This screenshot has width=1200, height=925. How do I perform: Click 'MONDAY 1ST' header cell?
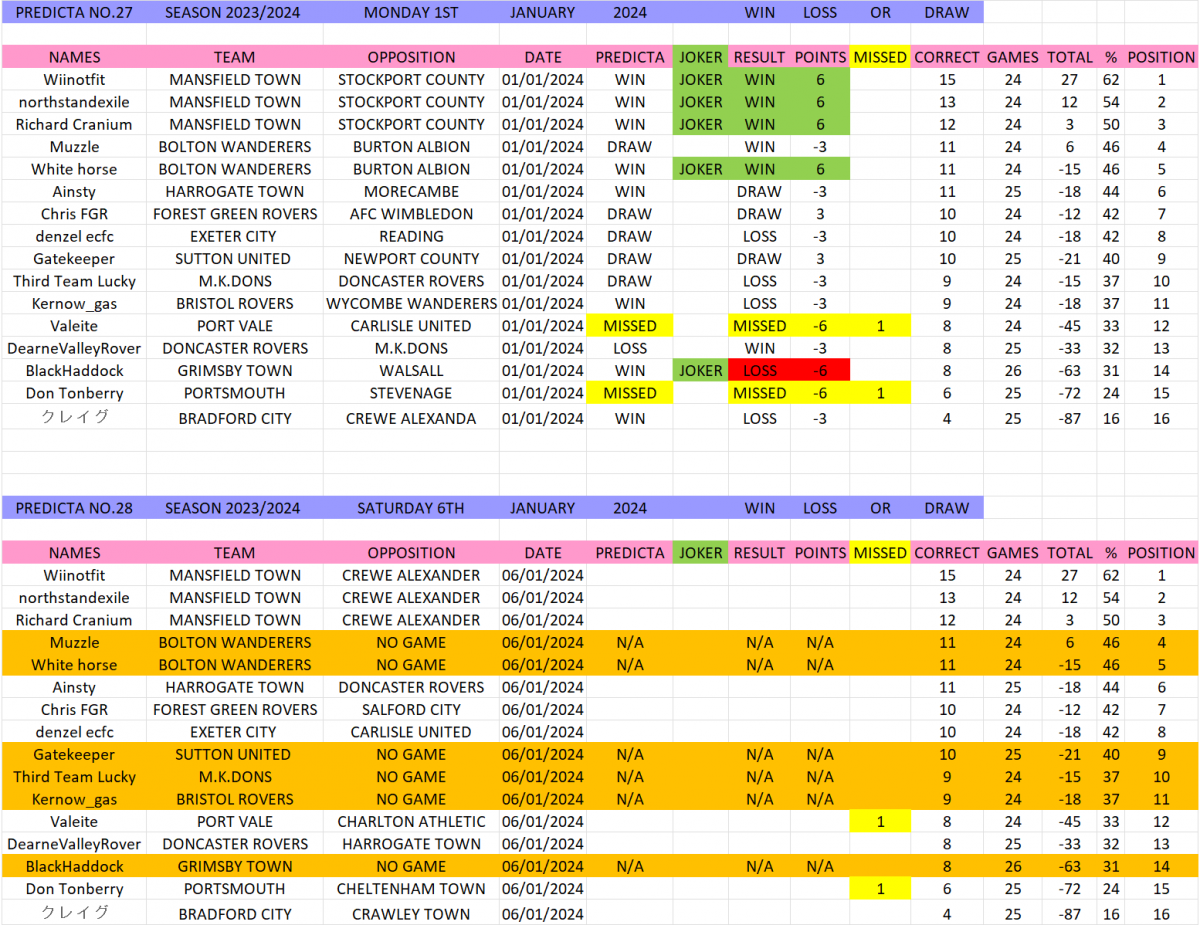(x=411, y=12)
